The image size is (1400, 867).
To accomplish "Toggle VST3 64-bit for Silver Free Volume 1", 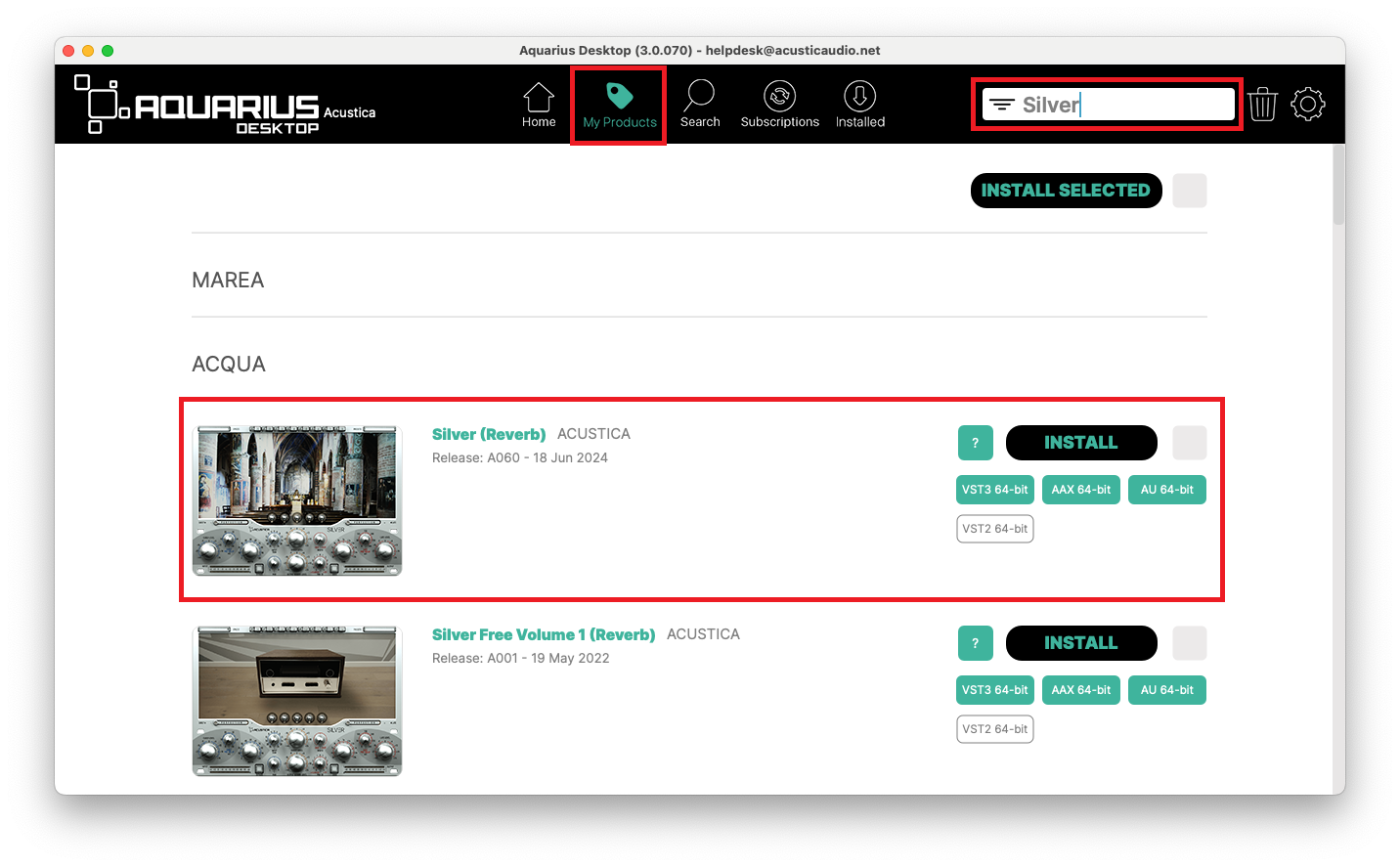I will click(995, 690).
